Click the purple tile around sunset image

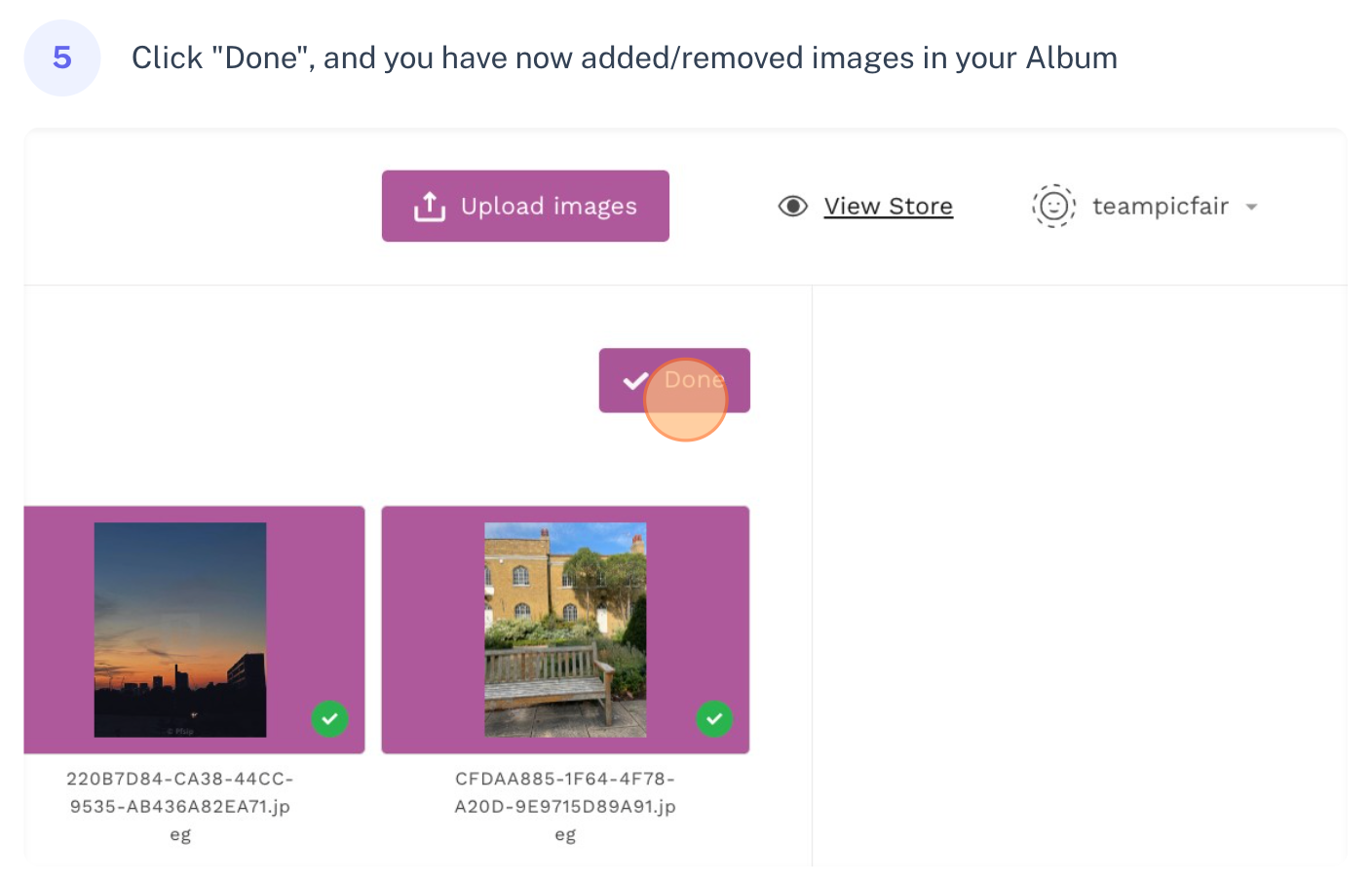click(x=194, y=630)
